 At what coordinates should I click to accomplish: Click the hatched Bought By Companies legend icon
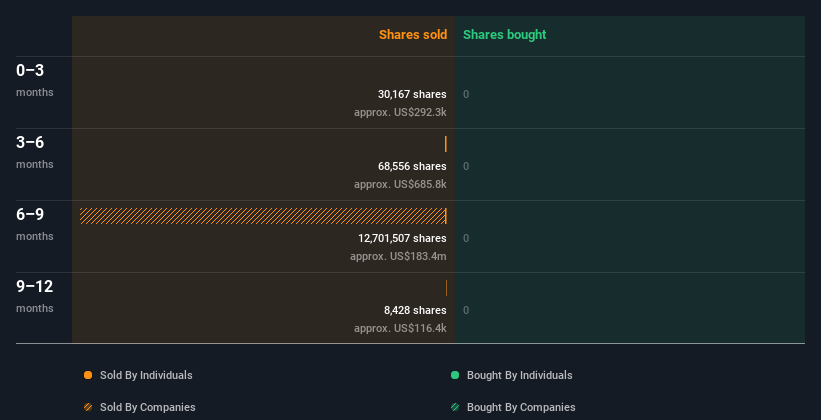(x=455, y=407)
